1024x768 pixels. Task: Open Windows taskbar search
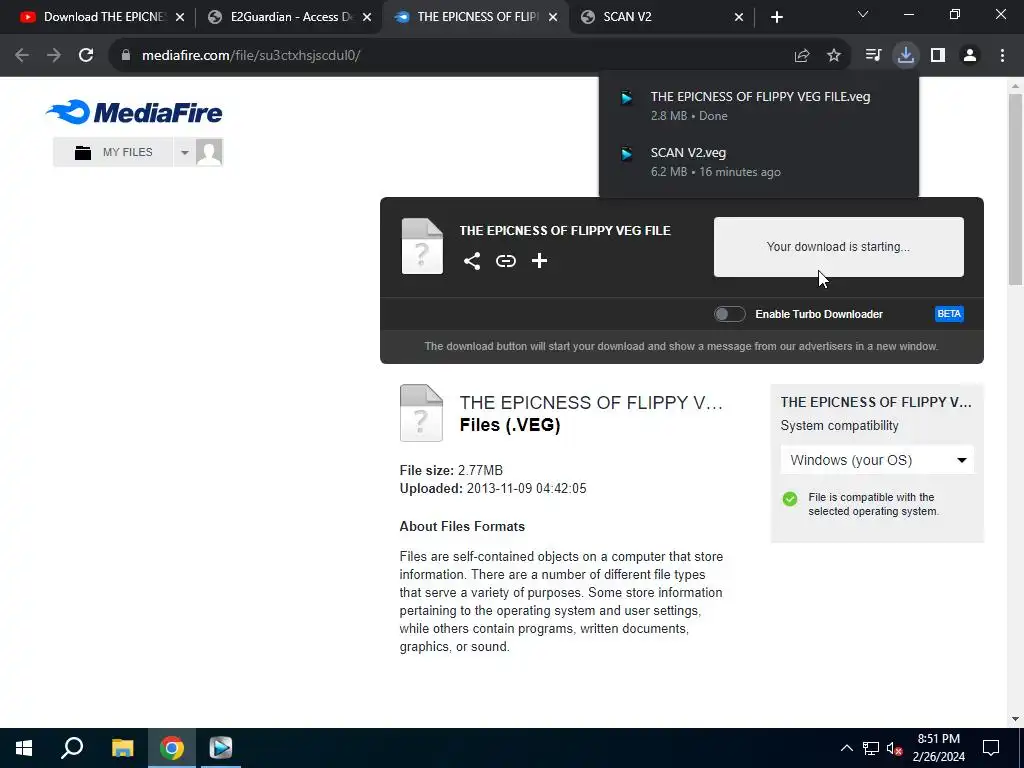point(72,748)
